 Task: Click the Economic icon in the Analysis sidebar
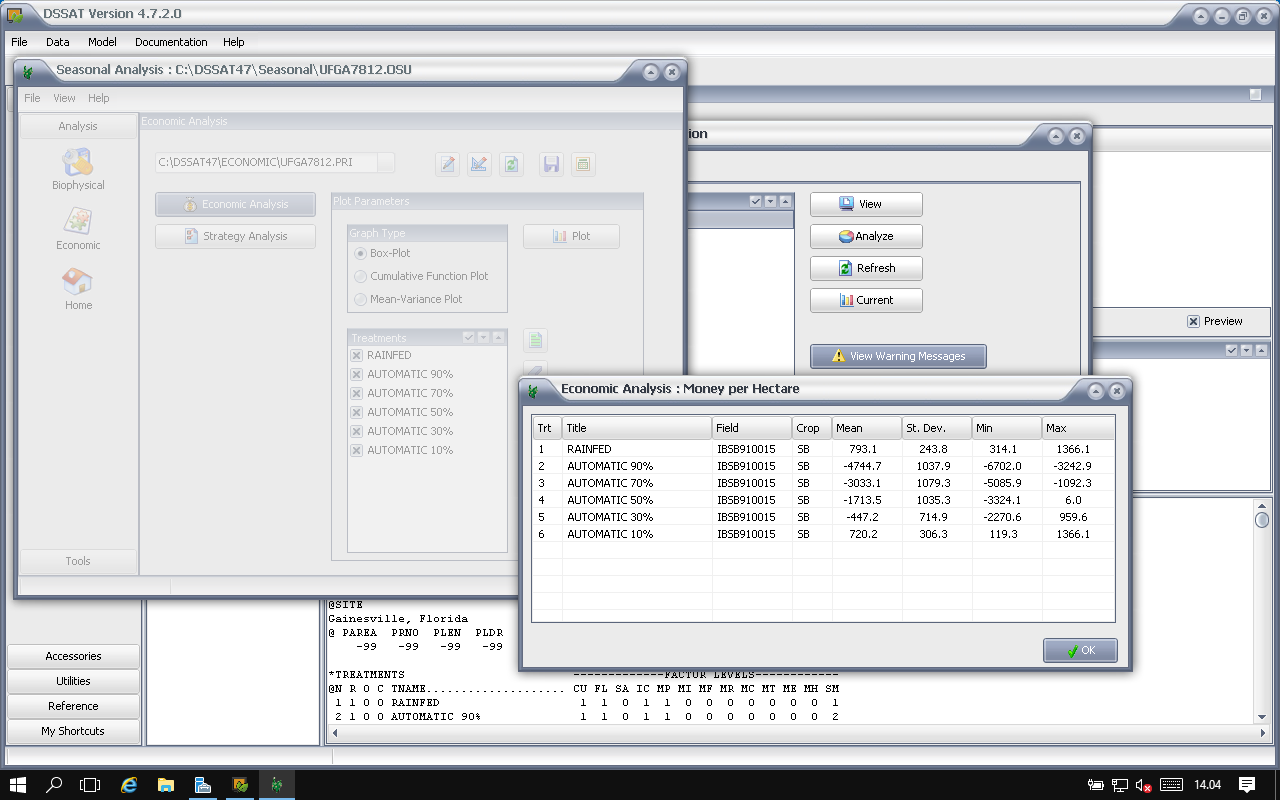tap(78, 228)
